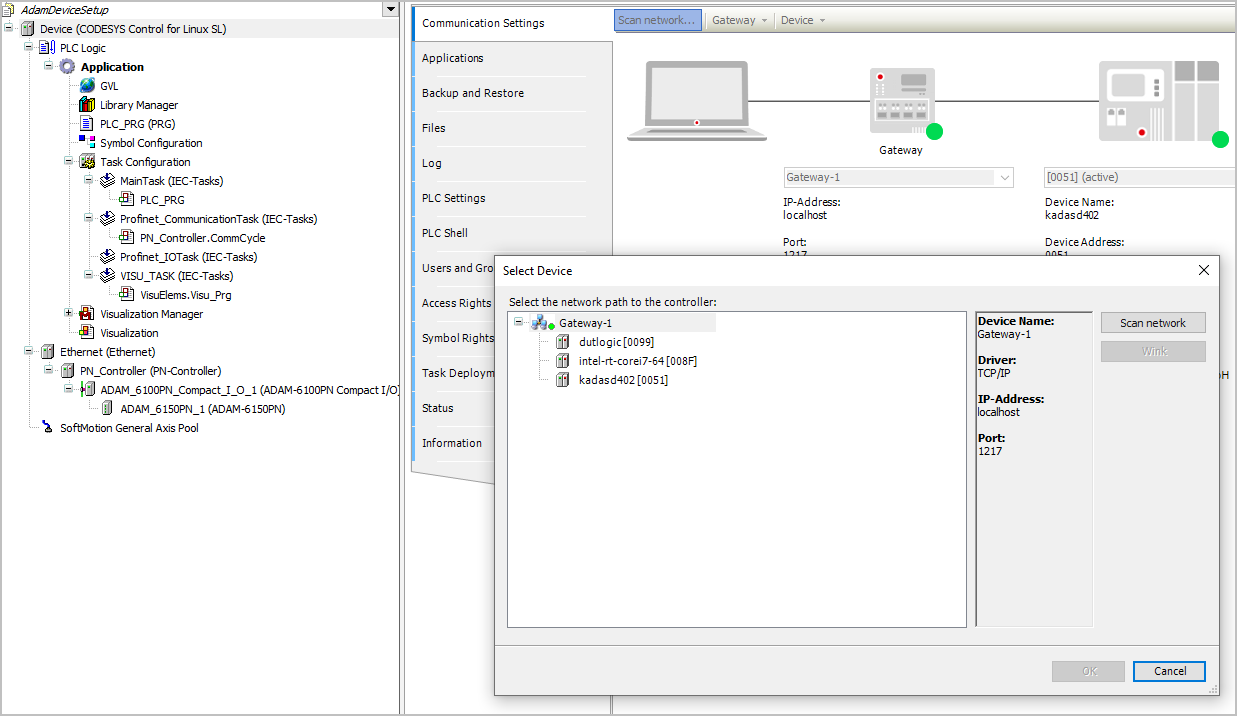Cancel the Select Device dialog
This screenshot has width=1237, height=716.
(1170, 671)
